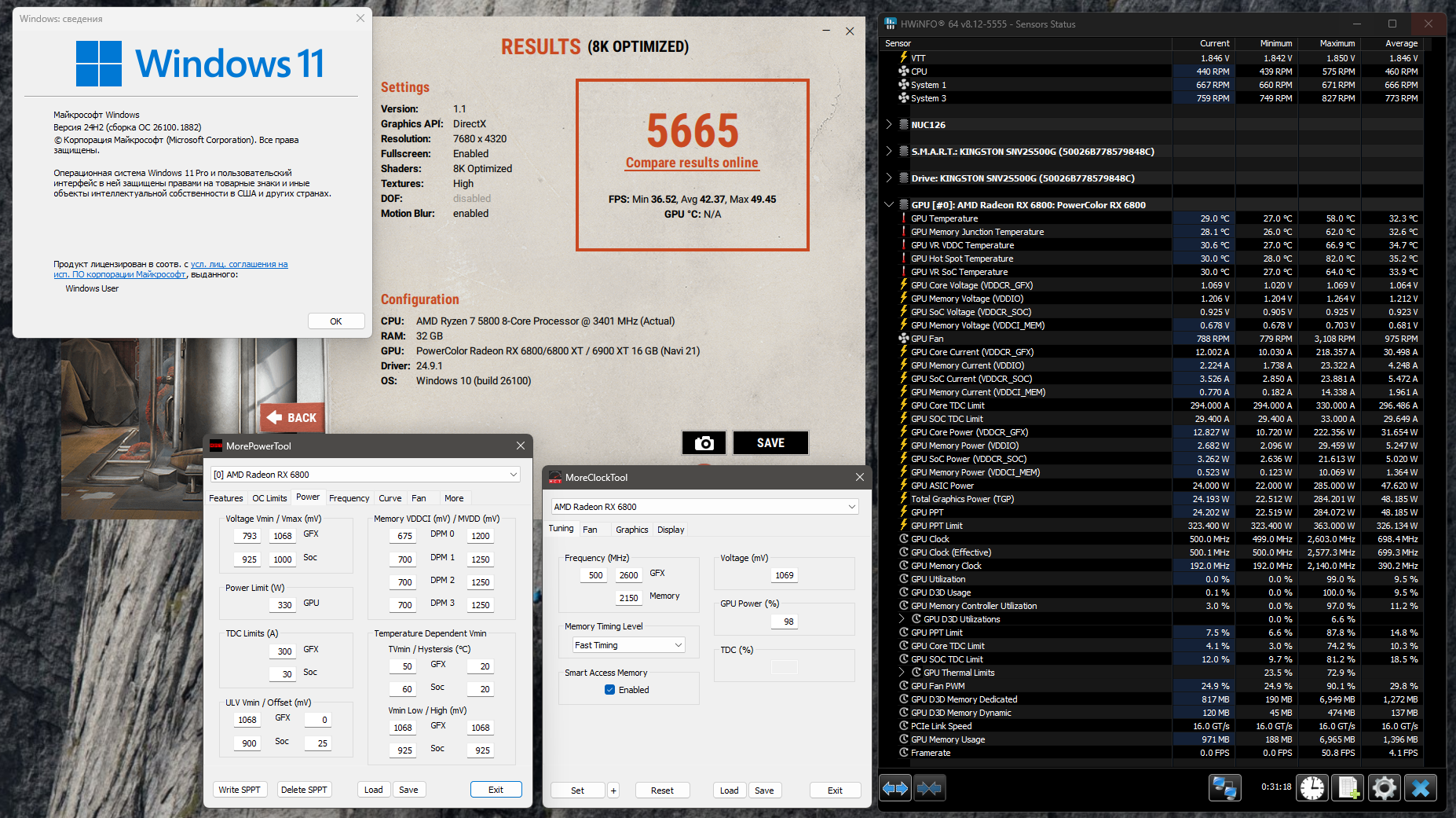Close sensors with blue X icon
1456x818 pixels.
point(1421,787)
